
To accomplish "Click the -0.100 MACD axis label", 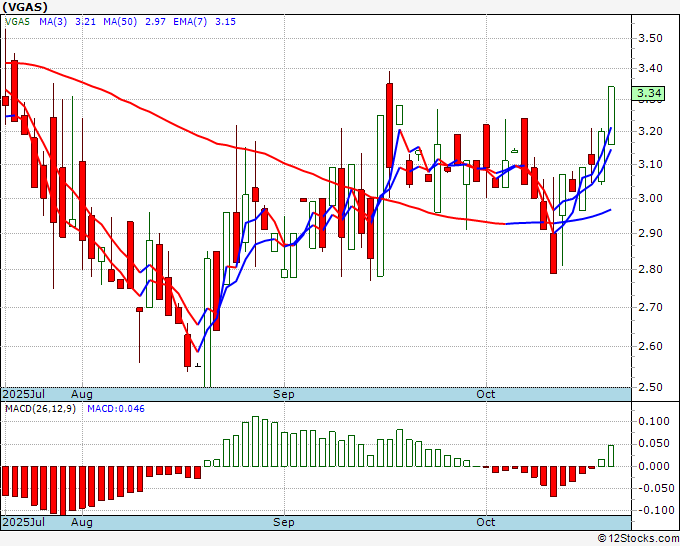I will [x=654, y=510].
